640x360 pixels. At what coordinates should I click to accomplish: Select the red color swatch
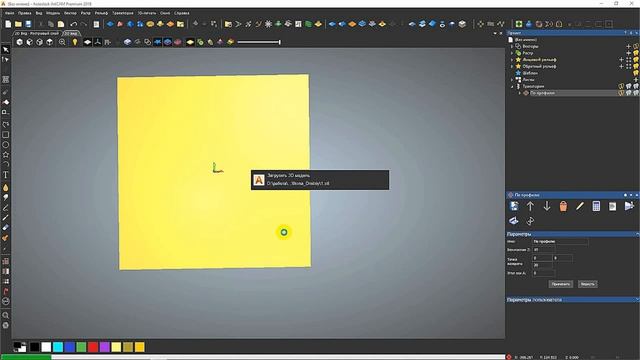[93, 347]
